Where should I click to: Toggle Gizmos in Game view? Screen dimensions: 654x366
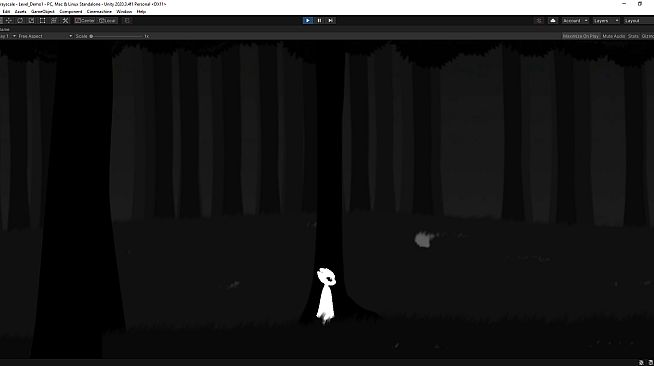click(x=648, y=36)
